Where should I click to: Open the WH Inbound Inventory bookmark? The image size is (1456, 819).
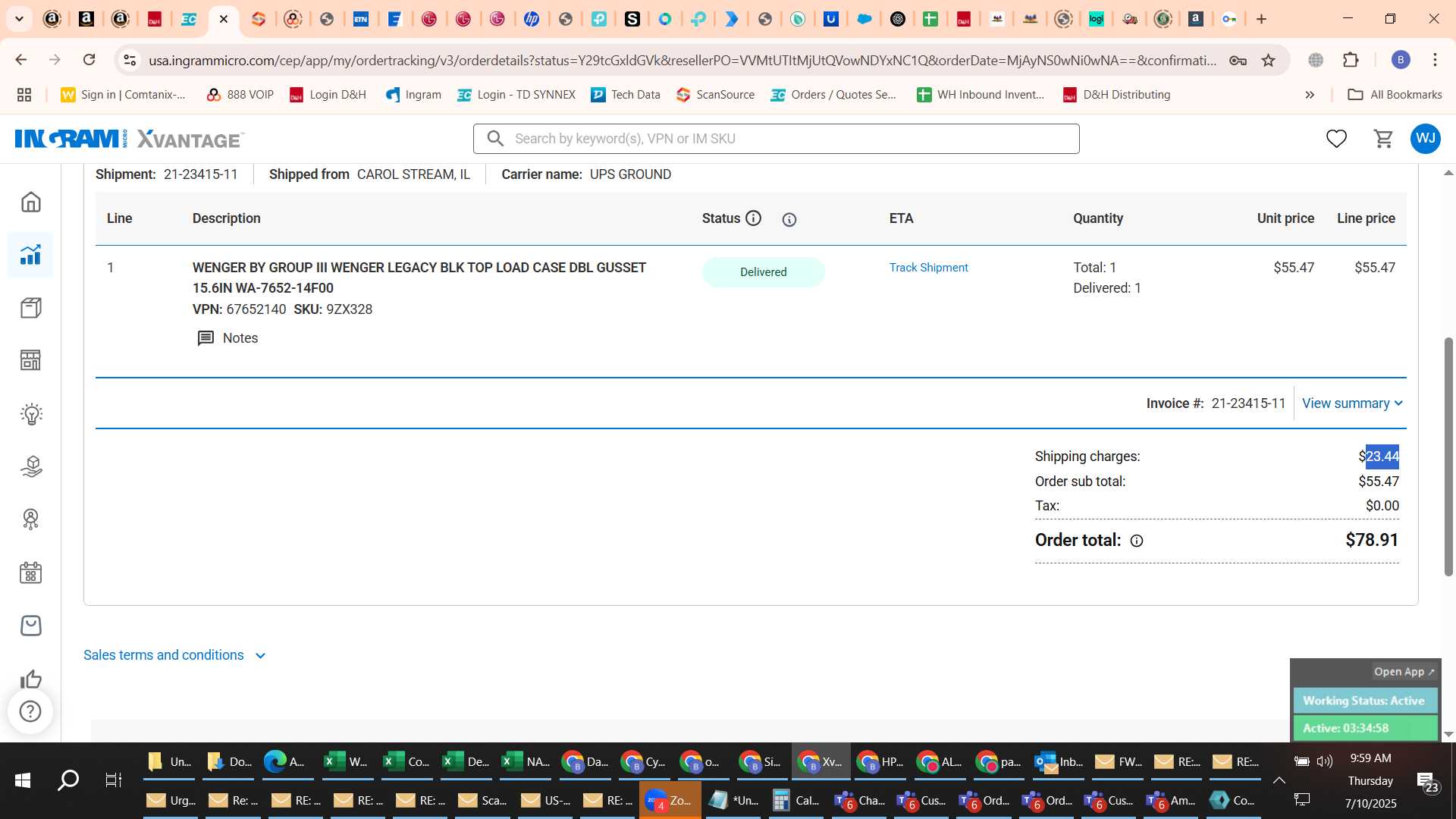(981, 95)
